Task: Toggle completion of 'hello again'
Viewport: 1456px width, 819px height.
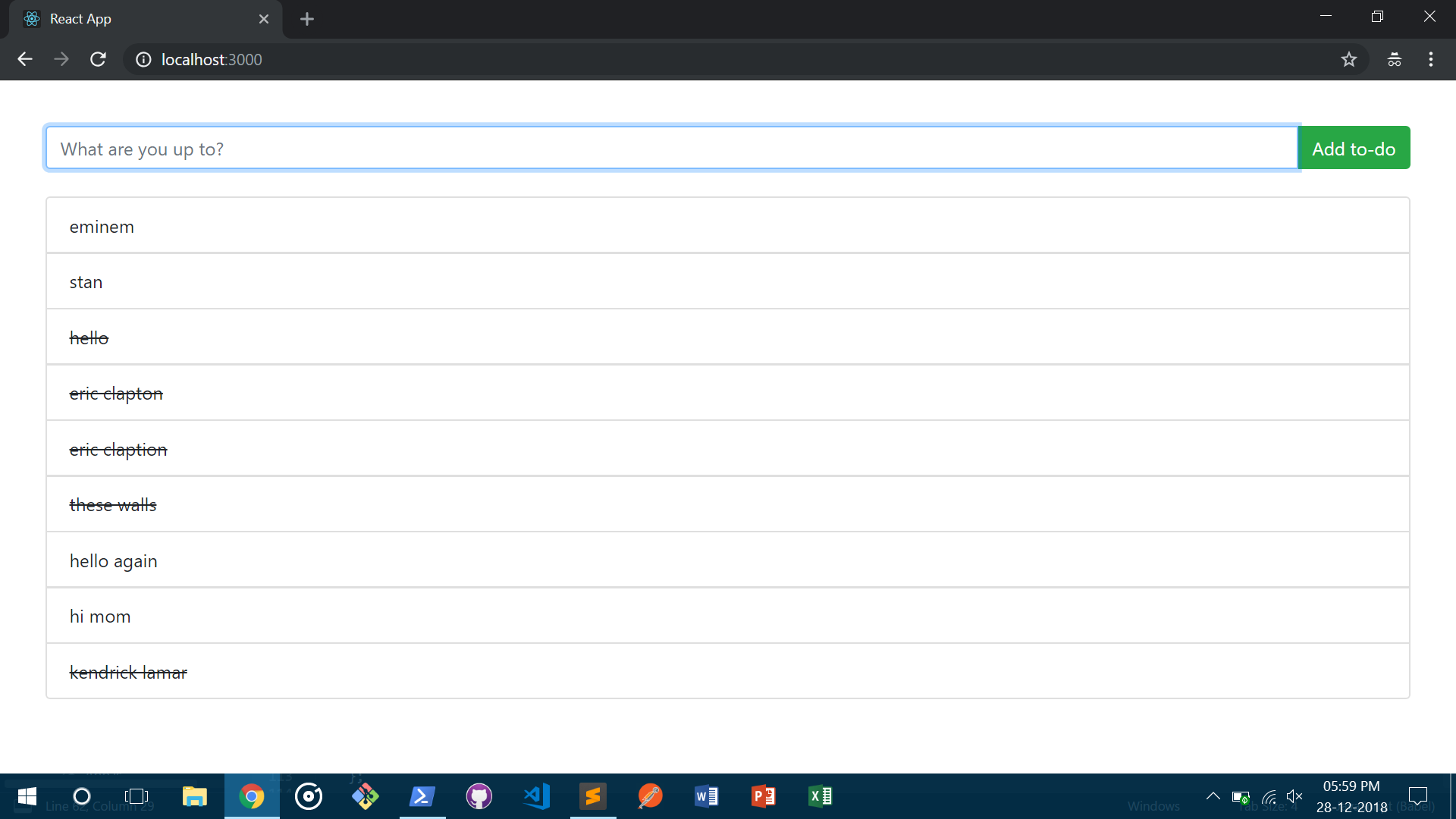Action: pyautogui.click(x=114, y=561)
